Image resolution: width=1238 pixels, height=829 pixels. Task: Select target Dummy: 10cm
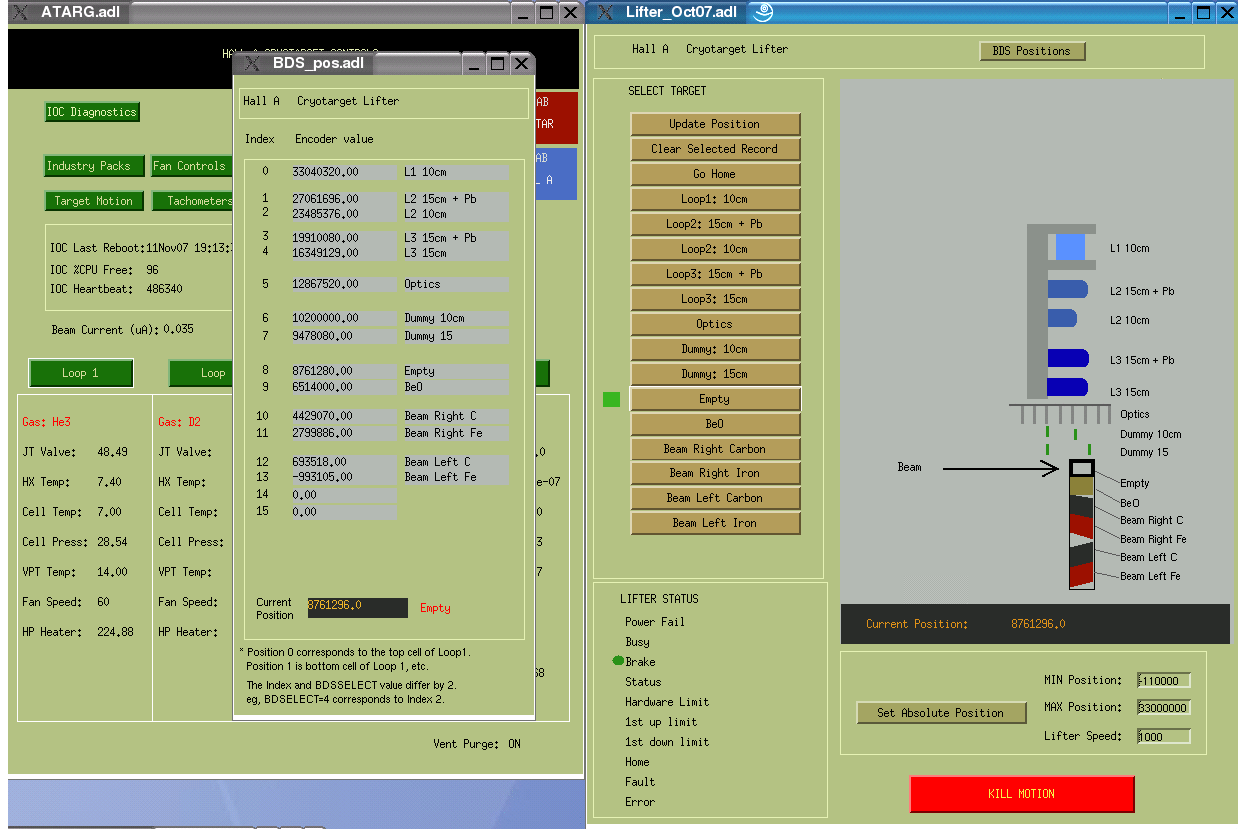(715, 349)
